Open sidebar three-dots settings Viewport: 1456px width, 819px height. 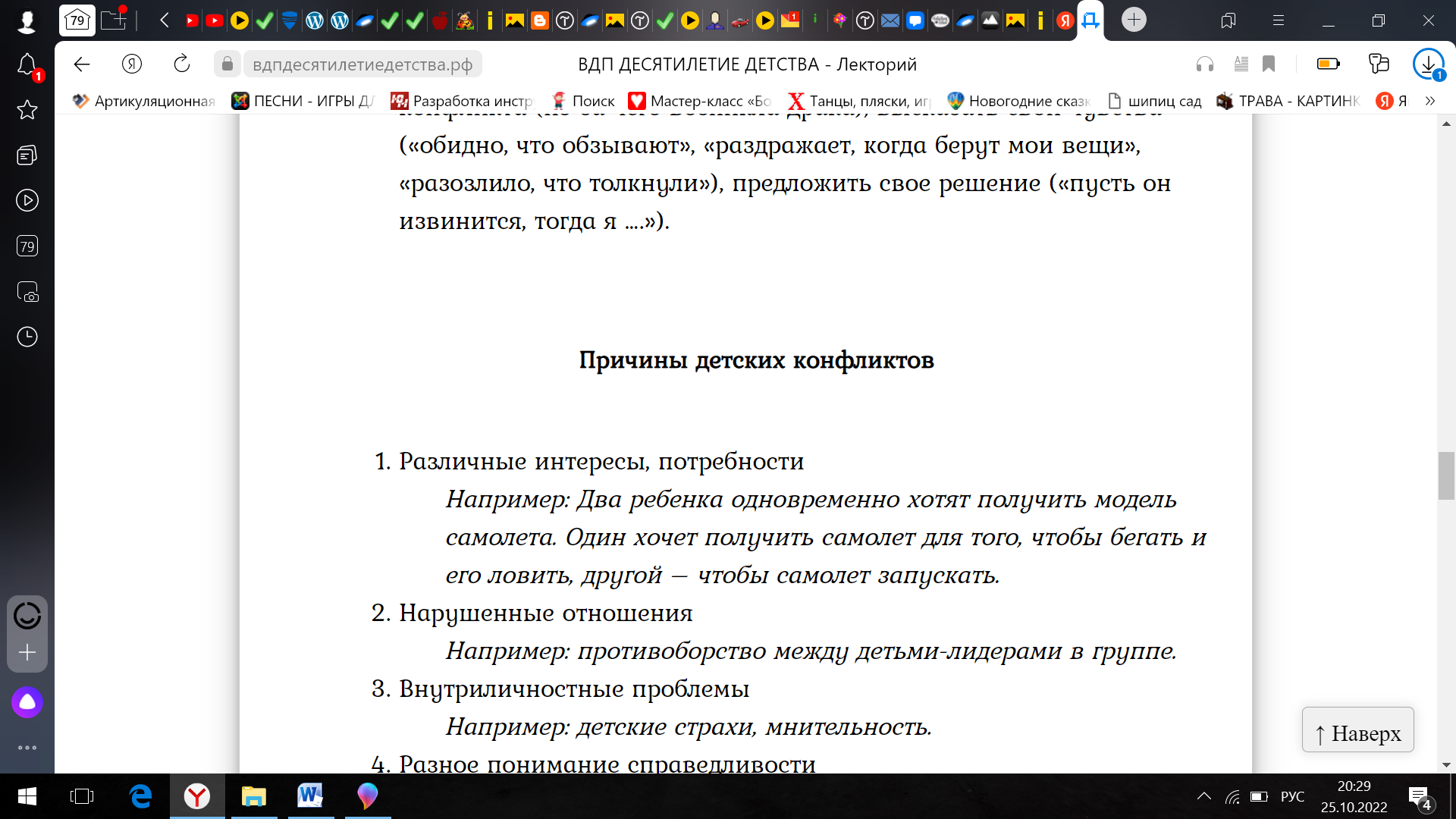tap(27, 748)
